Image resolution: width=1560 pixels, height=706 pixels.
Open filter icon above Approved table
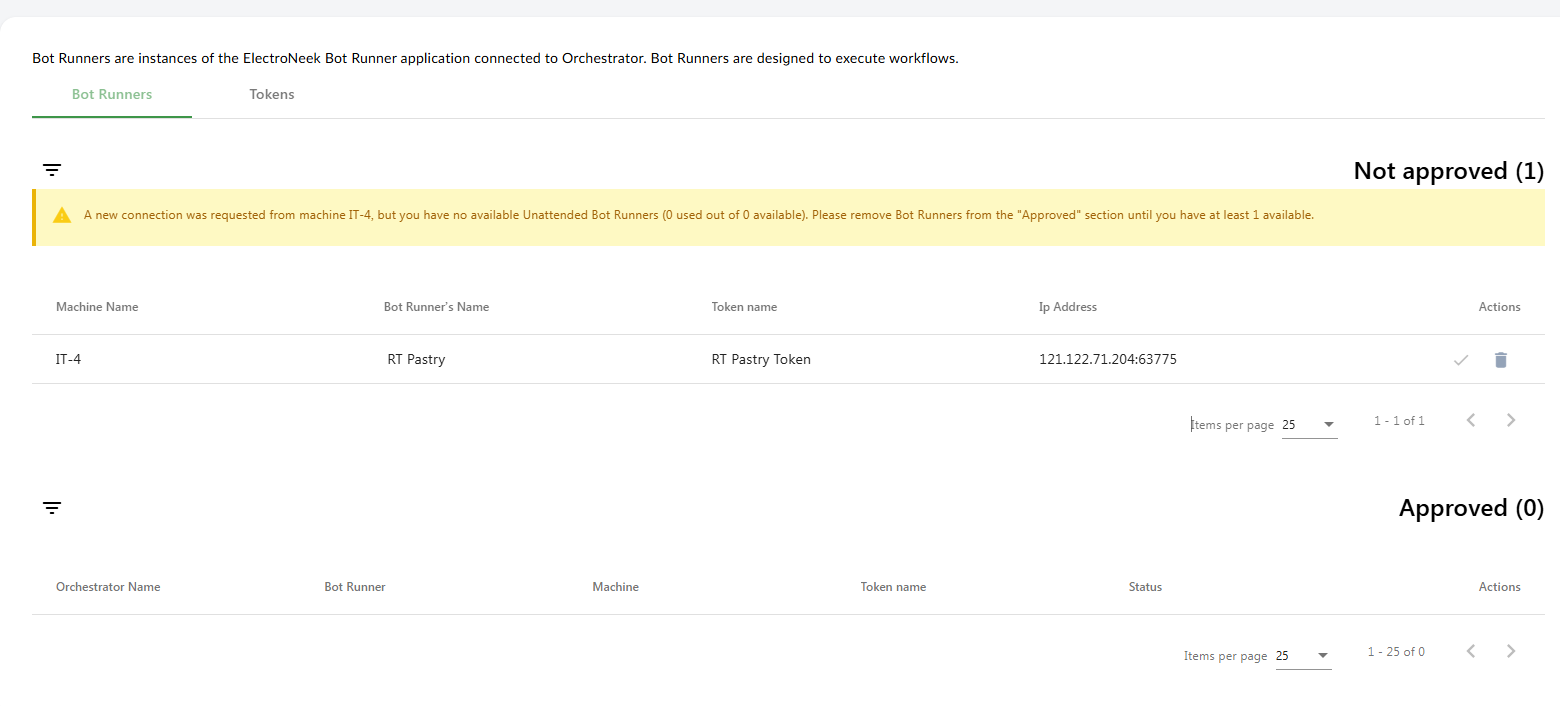point(52,508)
